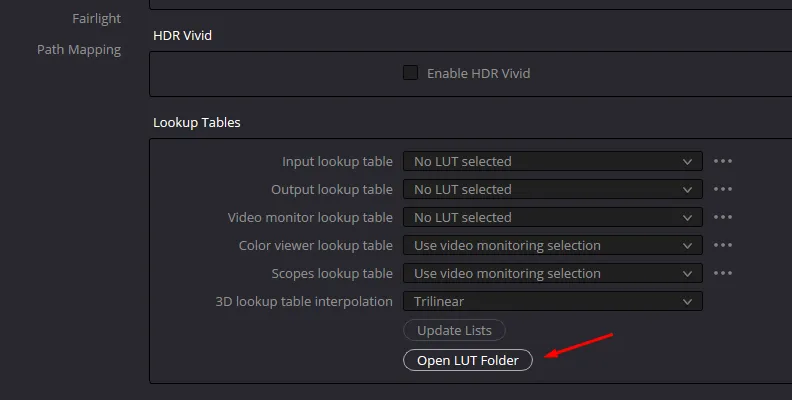This screenshot has height=400, width=792.
Task: Click ellipsis next to Video monitor lookup table
Action: click(x=723, y=217)
